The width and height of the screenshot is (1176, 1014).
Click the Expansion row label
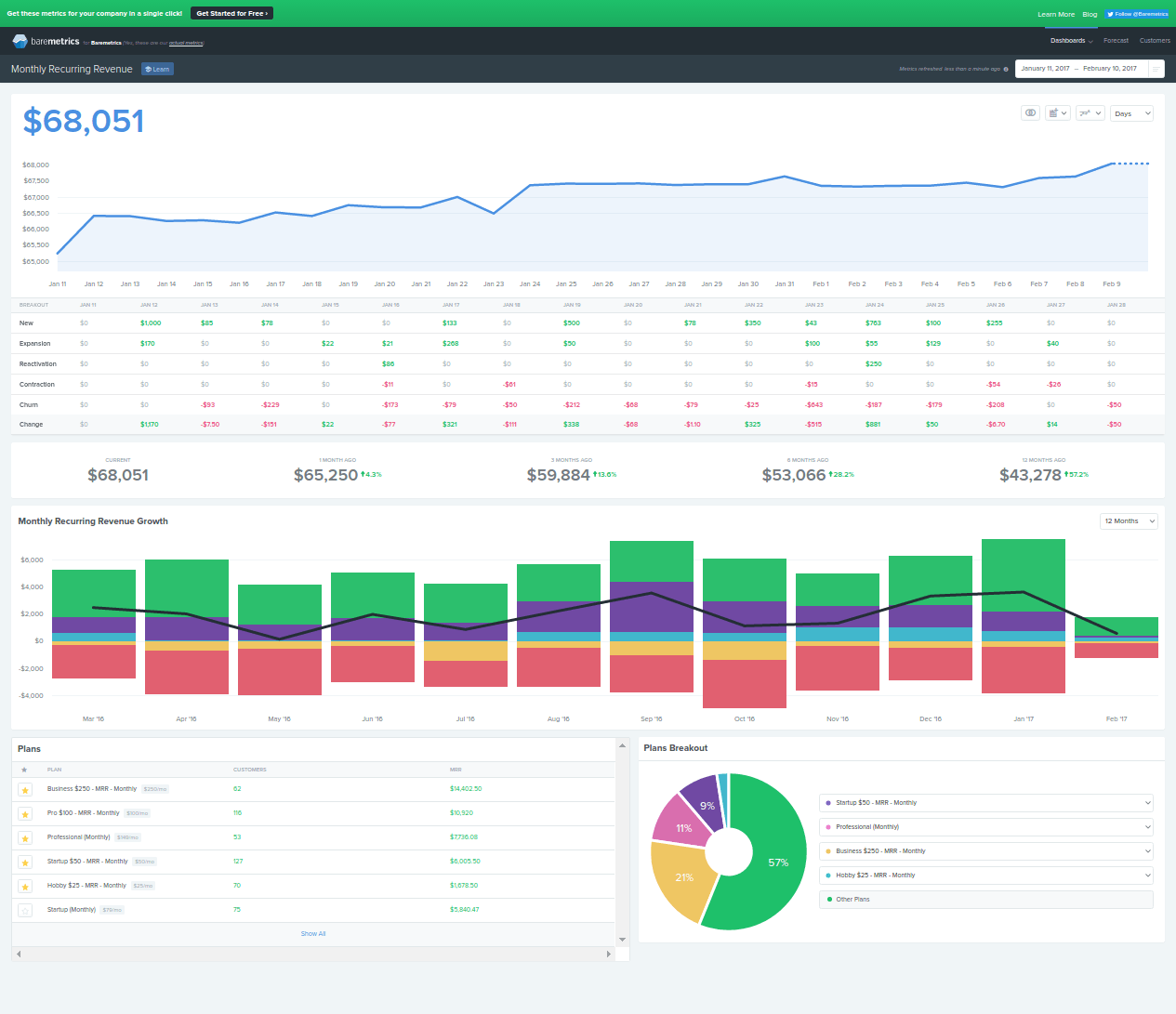click(x=35, y=344)
